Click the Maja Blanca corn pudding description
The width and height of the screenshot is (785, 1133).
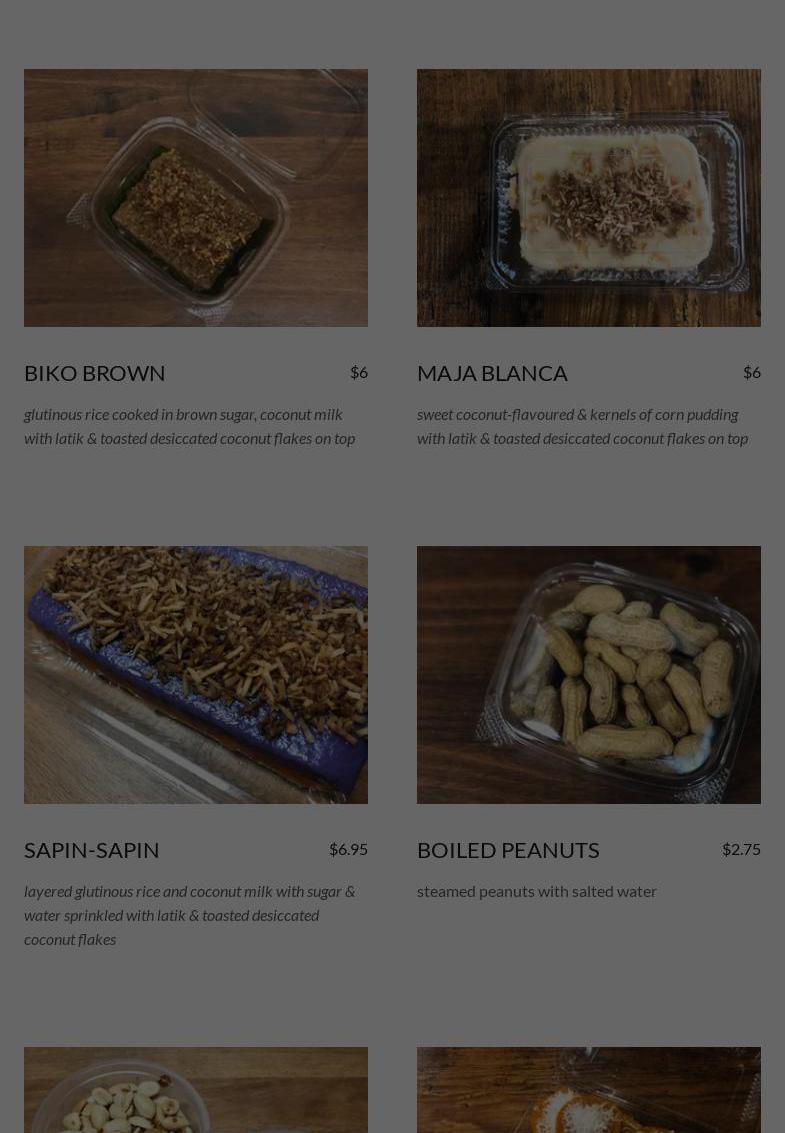(x=583, y=426)
